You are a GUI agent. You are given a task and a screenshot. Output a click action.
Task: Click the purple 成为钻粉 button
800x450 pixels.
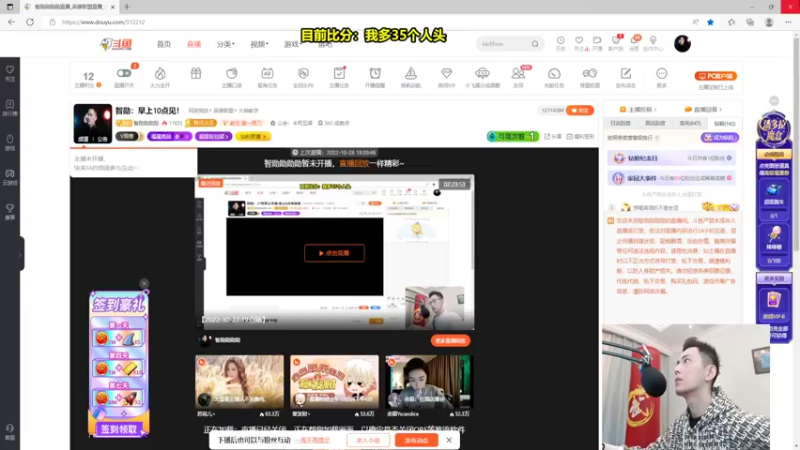tap(719, 137)
